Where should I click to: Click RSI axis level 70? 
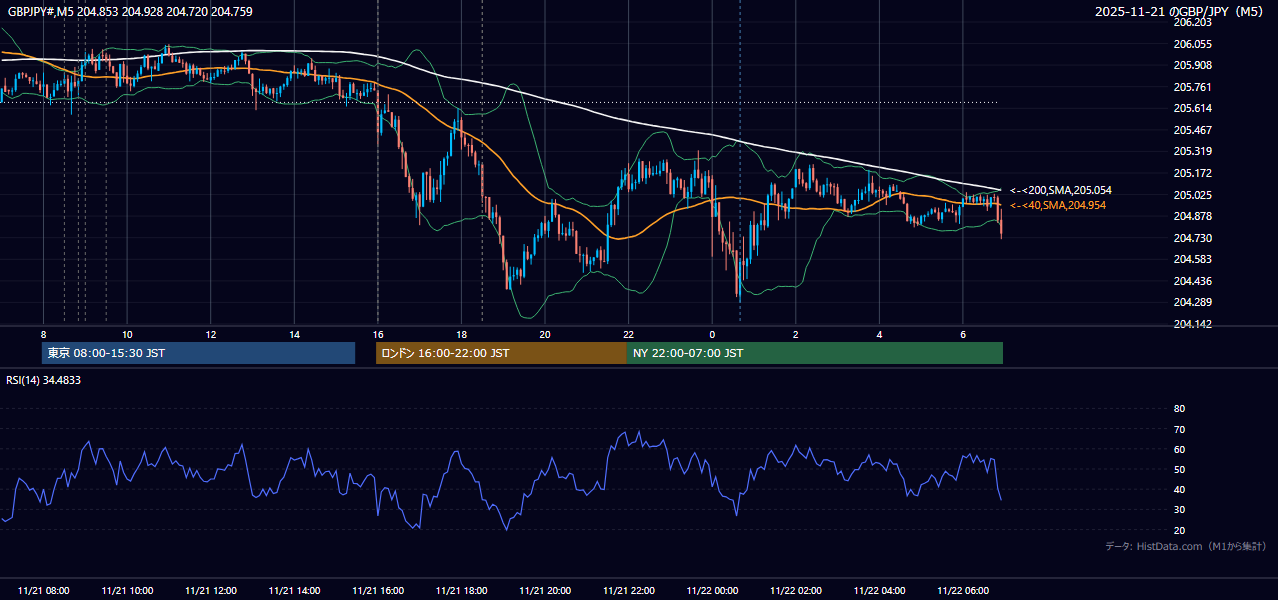(1179, 429)
